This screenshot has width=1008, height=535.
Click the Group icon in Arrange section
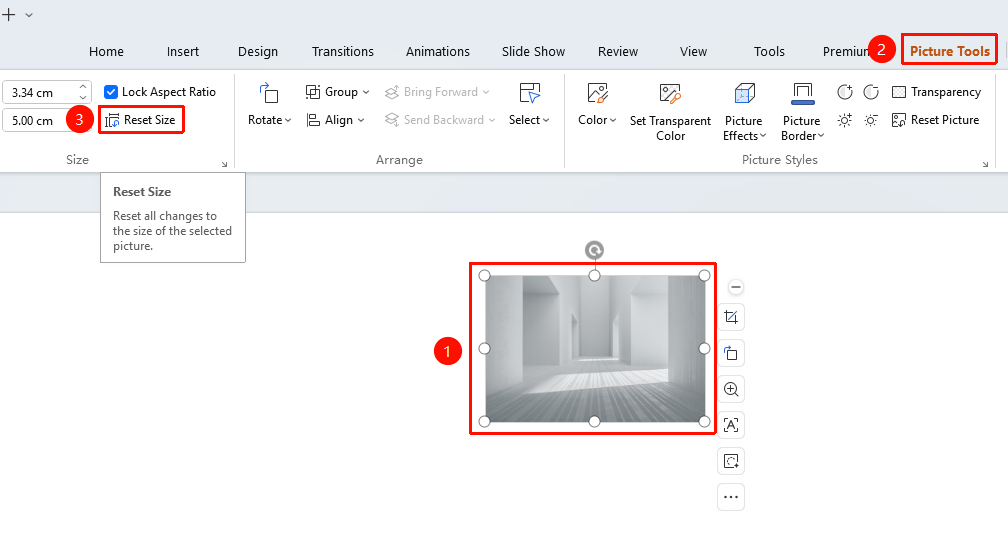(312, 92)
